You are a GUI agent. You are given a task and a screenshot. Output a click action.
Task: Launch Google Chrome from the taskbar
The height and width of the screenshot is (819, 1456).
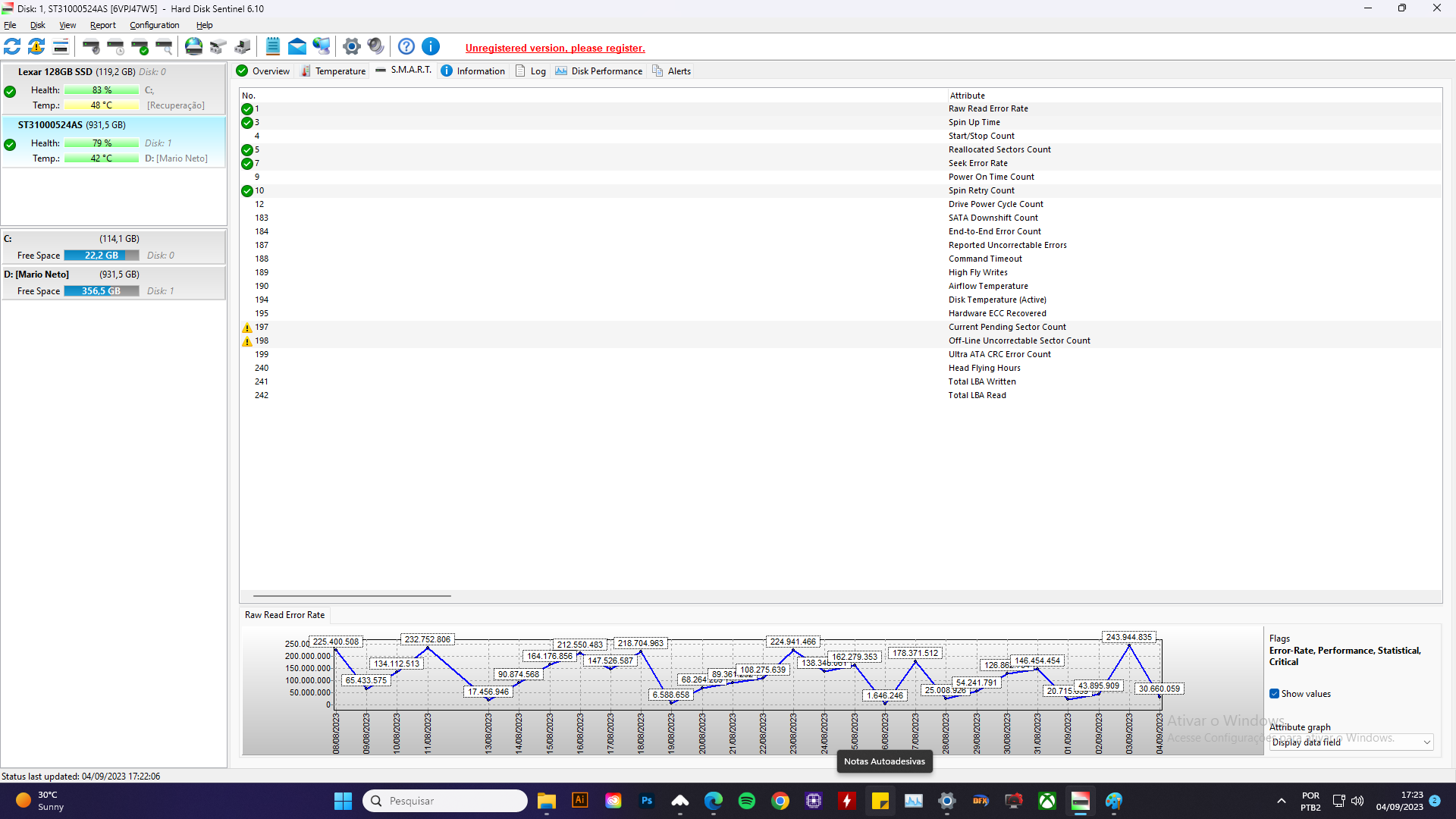(x=780, y=801)
